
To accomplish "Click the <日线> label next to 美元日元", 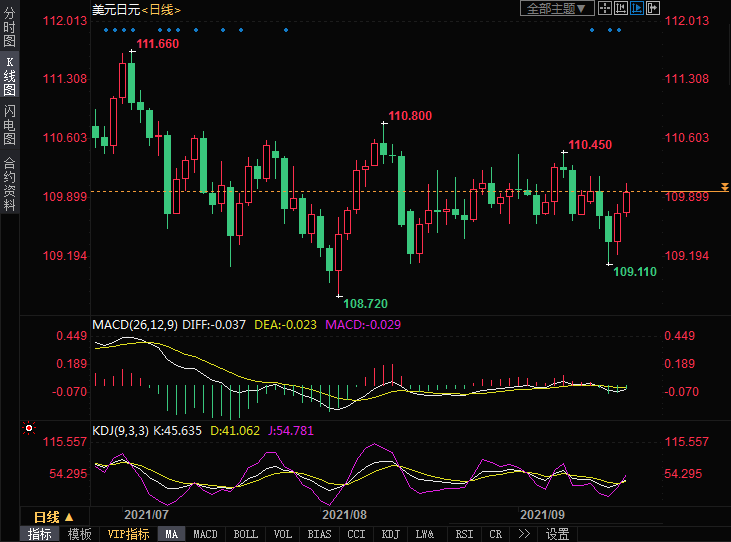I will [161, 9].
